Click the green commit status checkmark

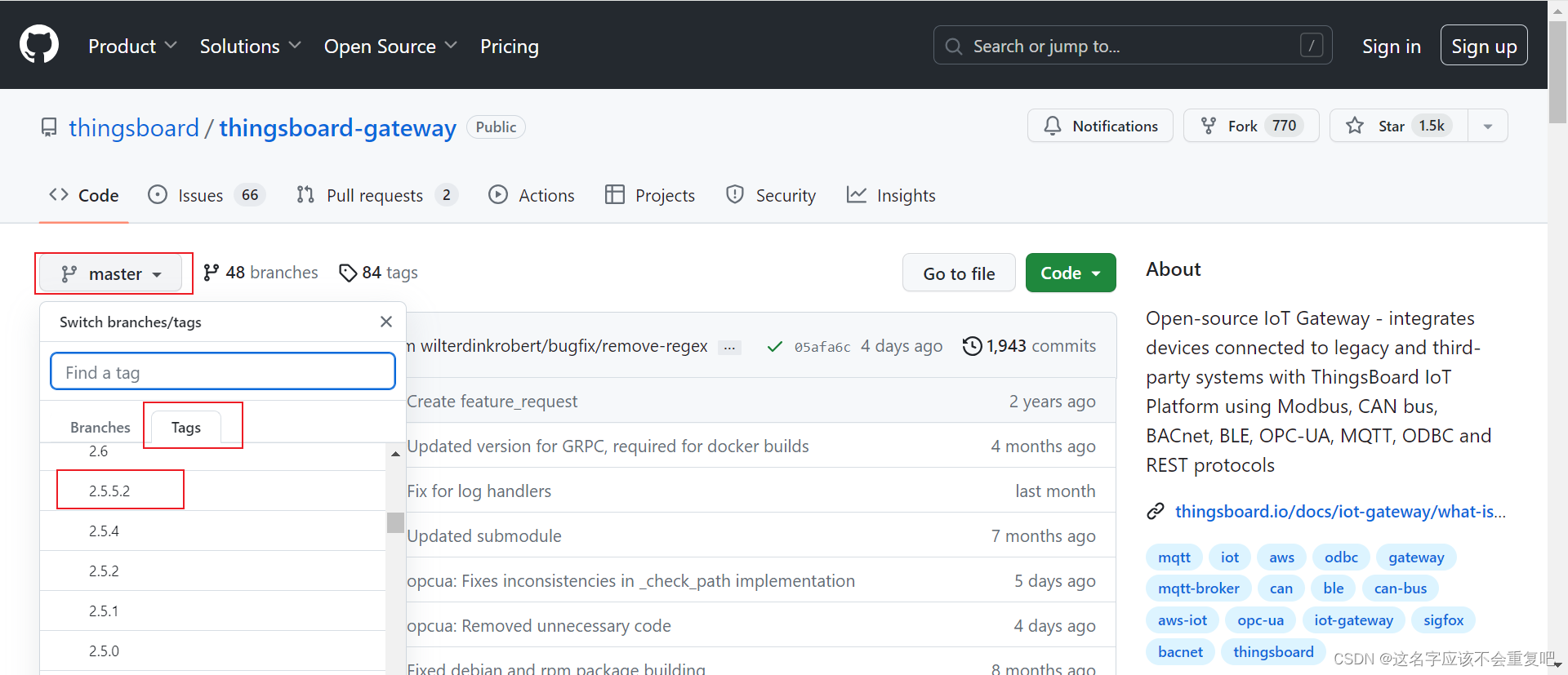(774, 347)
